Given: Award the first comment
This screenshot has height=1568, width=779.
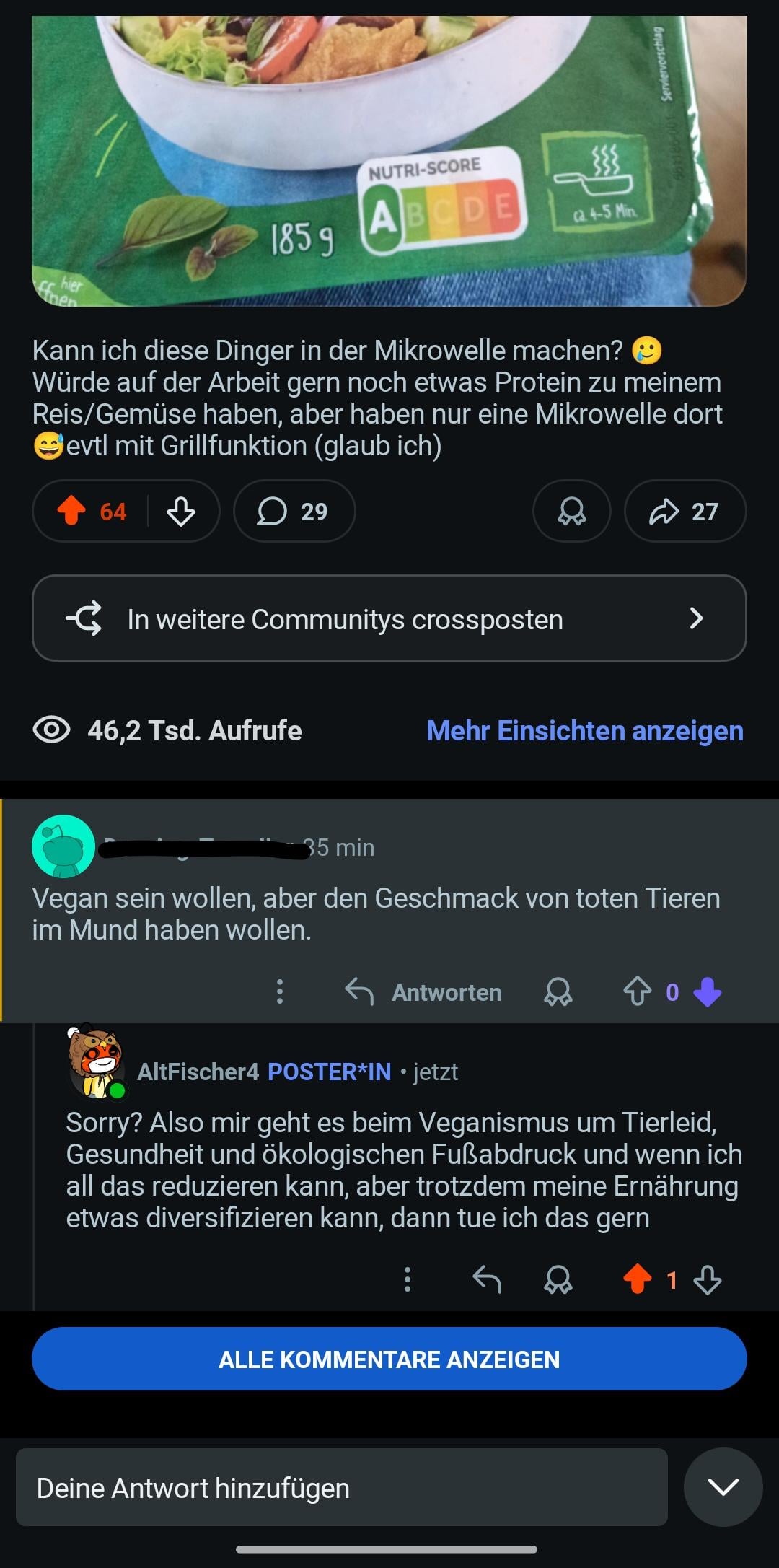Looking at the screenshot, I should coord(558,992).
